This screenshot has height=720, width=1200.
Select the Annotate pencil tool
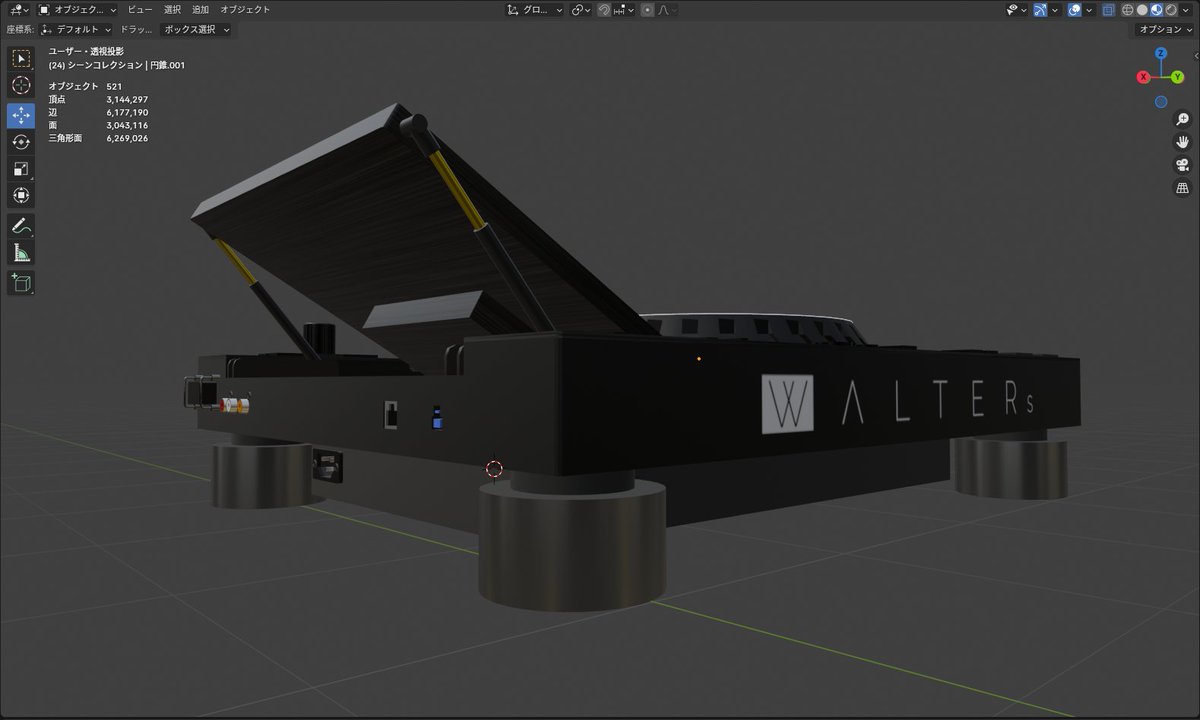coord(21,226)
